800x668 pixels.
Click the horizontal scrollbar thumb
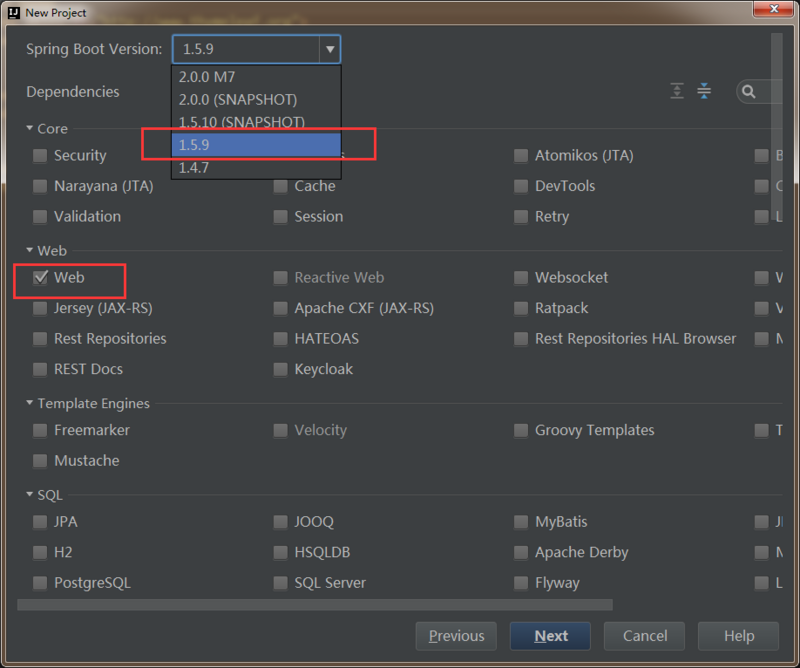pyautogui.click(x=315, y=605)
